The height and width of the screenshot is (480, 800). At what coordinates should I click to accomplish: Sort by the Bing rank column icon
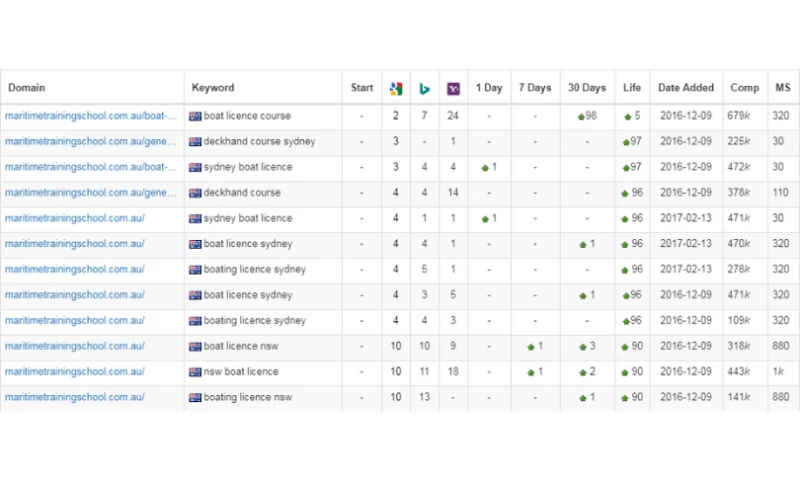[424, 88]
